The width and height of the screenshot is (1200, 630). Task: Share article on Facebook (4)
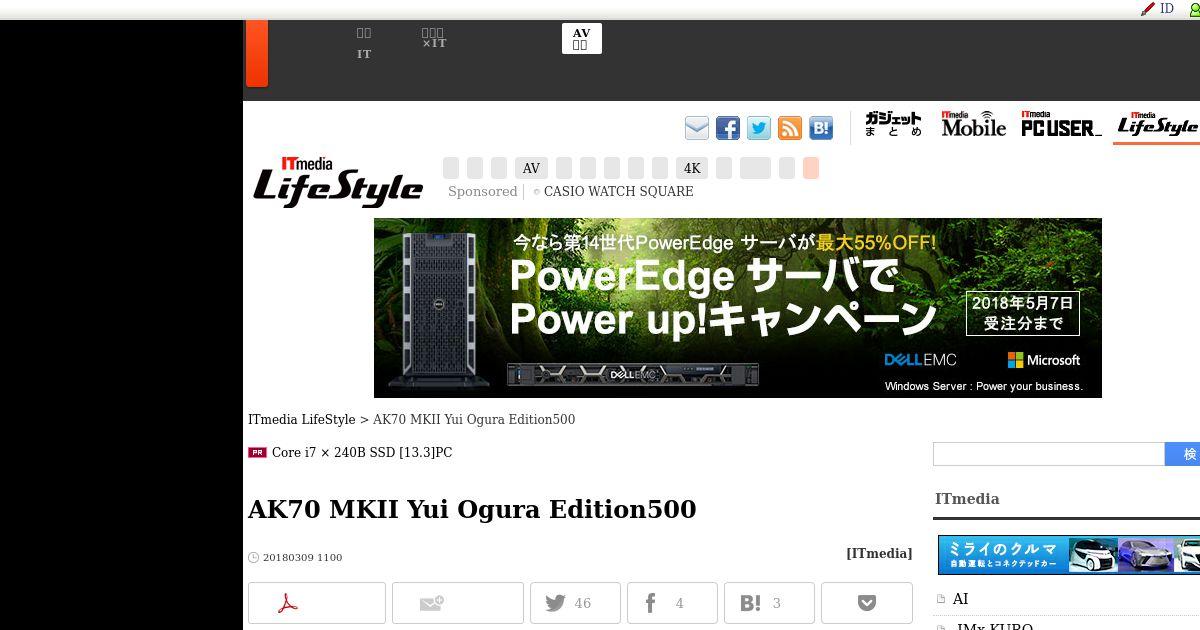point(672,603)
